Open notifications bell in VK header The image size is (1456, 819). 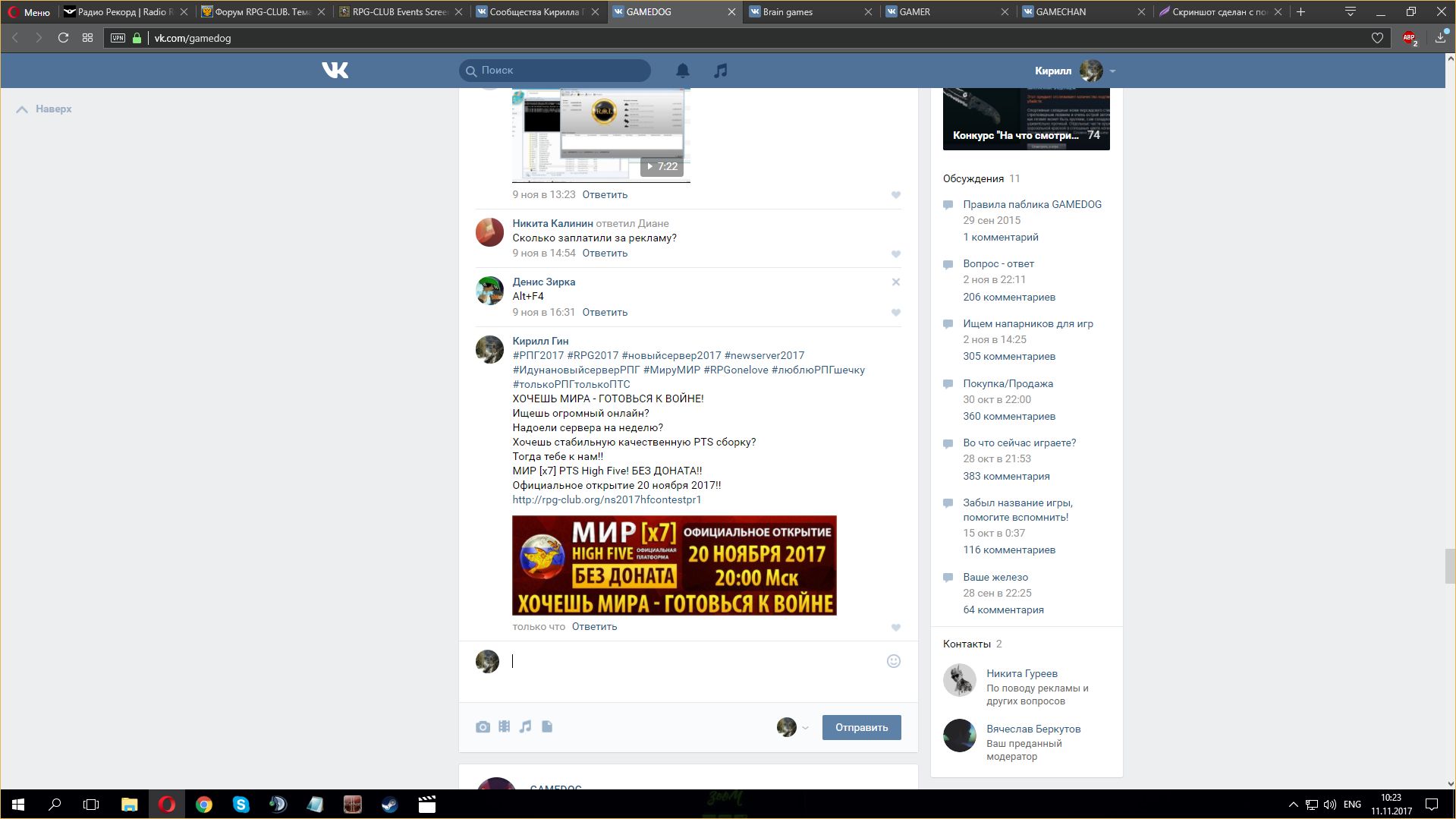(x=683, y=71)
